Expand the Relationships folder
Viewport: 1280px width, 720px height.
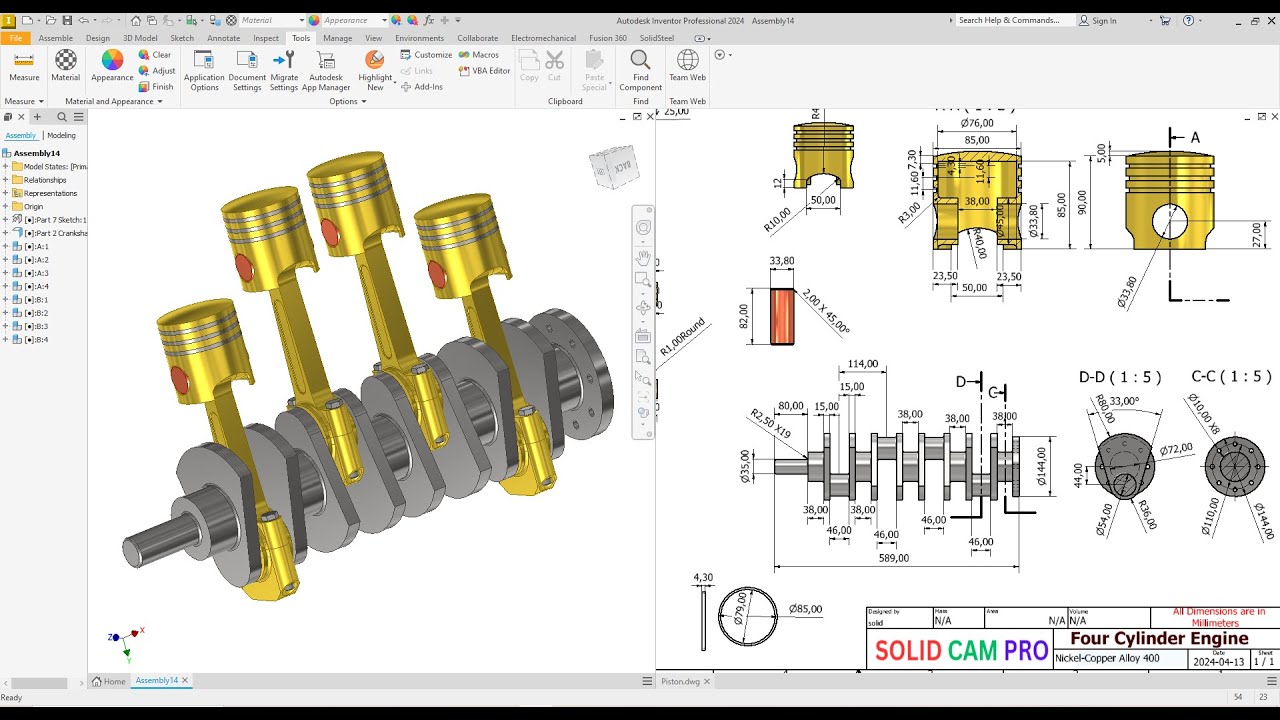point(5,180)
